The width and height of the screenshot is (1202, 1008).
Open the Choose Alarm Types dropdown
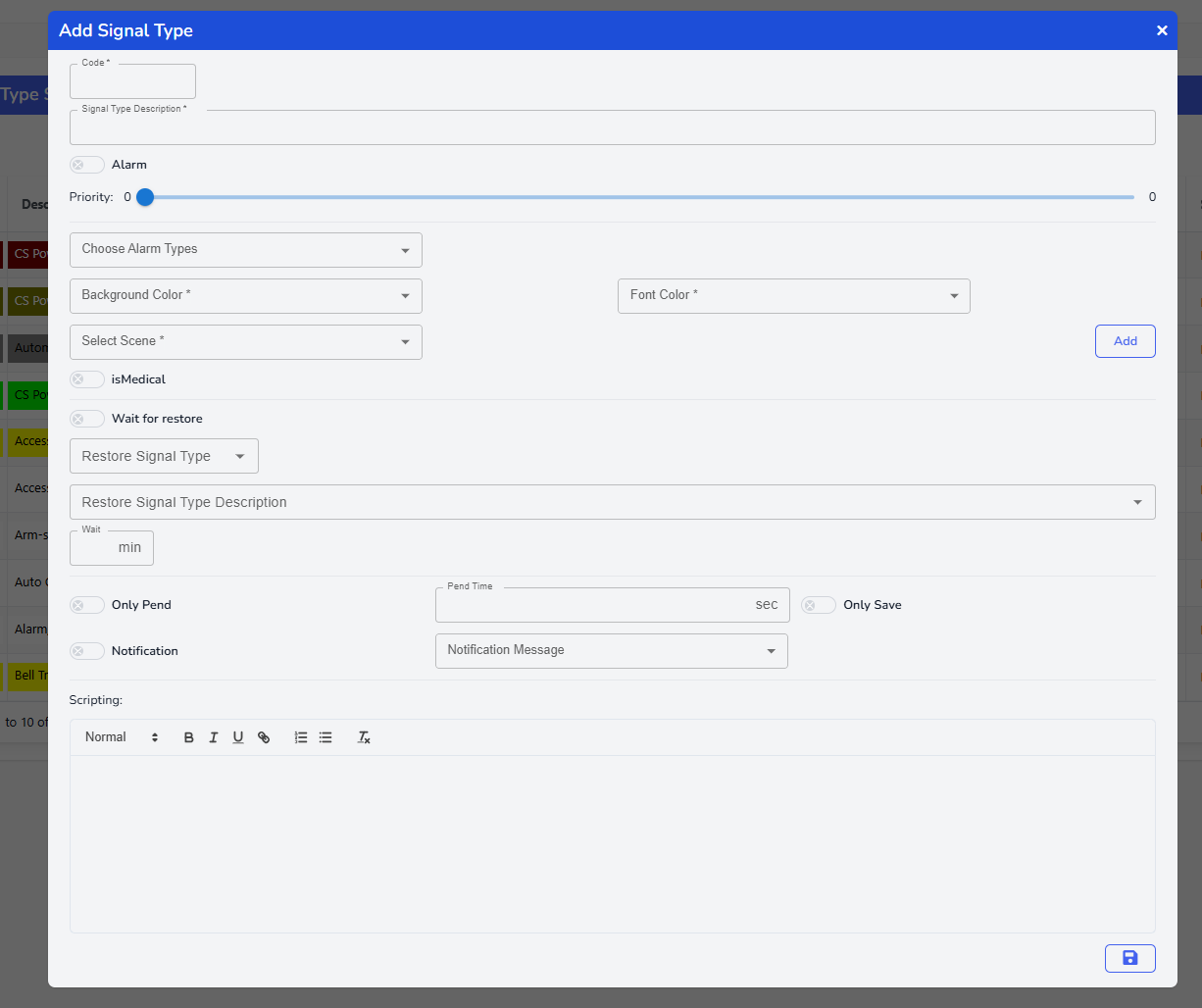tap(245, 250)
